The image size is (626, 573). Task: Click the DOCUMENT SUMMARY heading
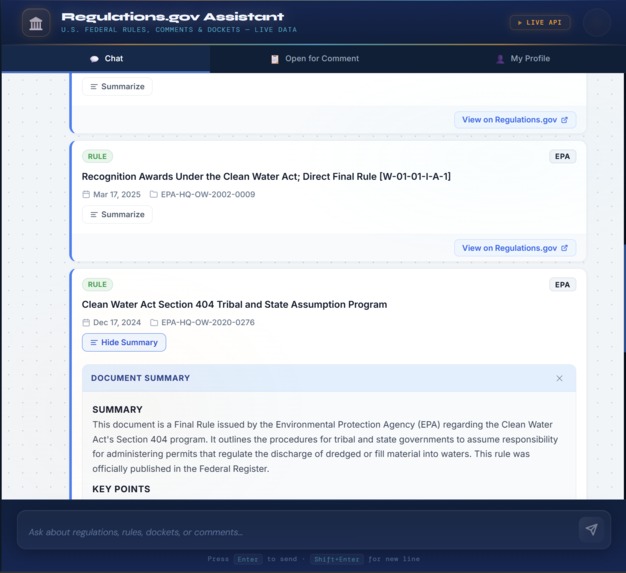(x=141, y=378)
